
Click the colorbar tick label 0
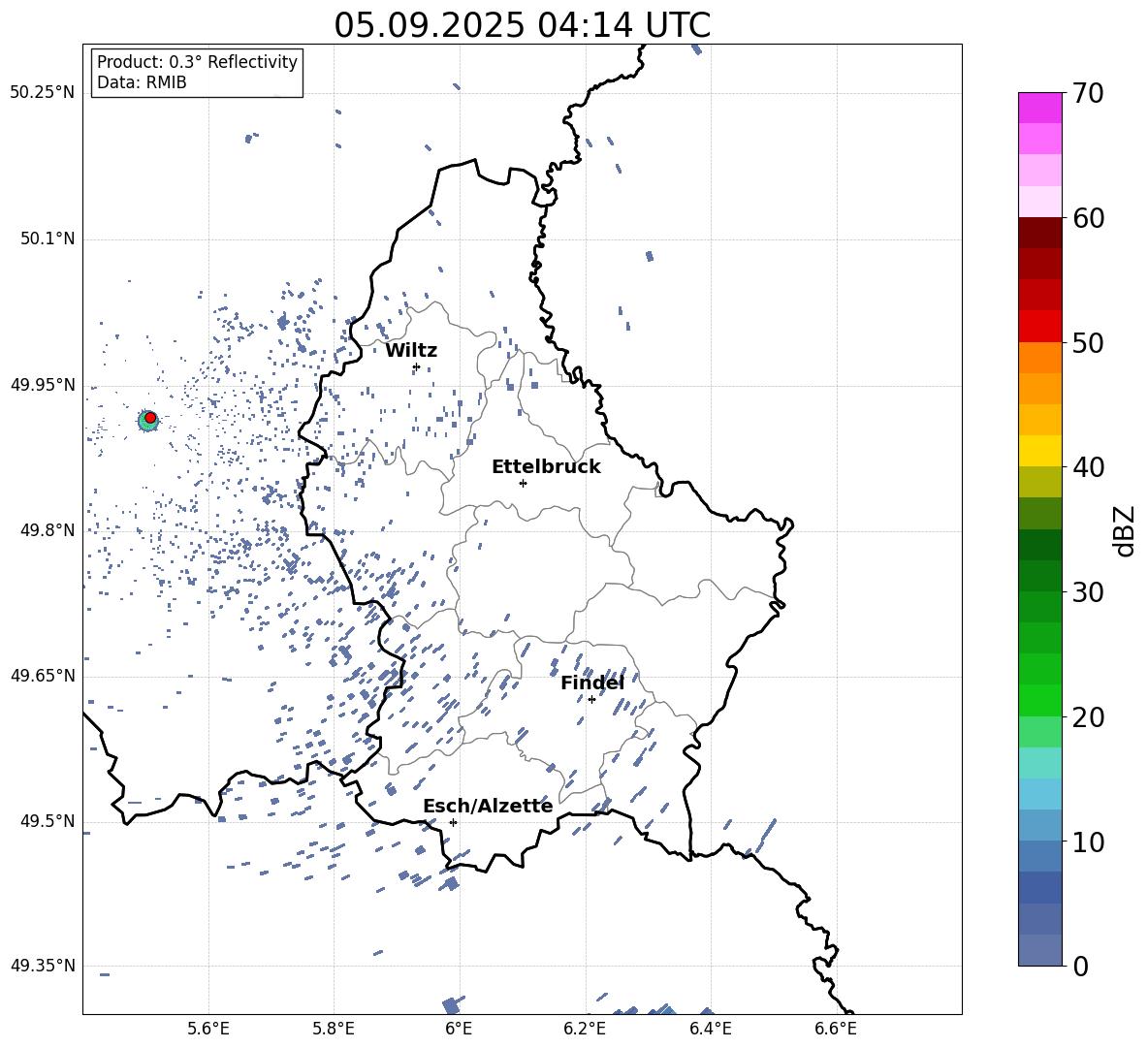tap(1080, 966)
